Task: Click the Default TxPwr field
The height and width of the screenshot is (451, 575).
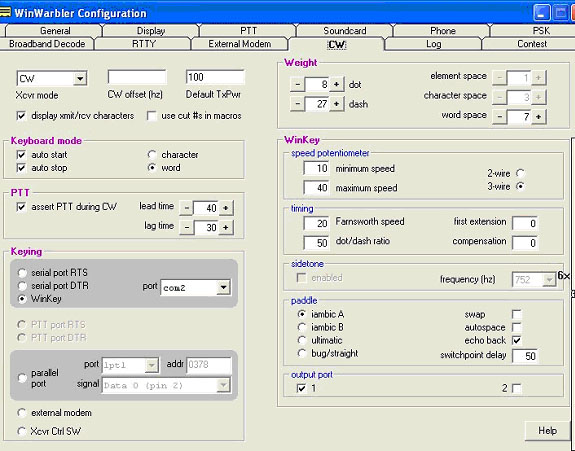Action: (x=215, y=77)
